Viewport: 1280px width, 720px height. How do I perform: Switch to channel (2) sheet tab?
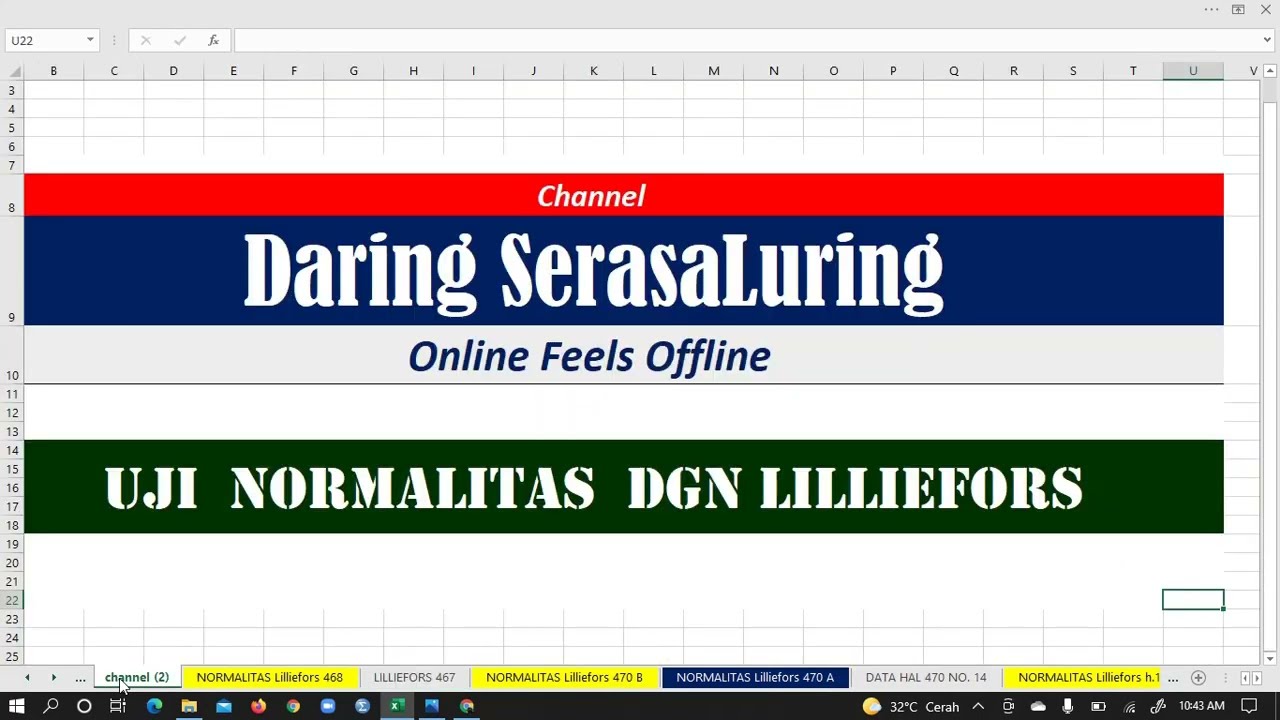click(137, 678)
